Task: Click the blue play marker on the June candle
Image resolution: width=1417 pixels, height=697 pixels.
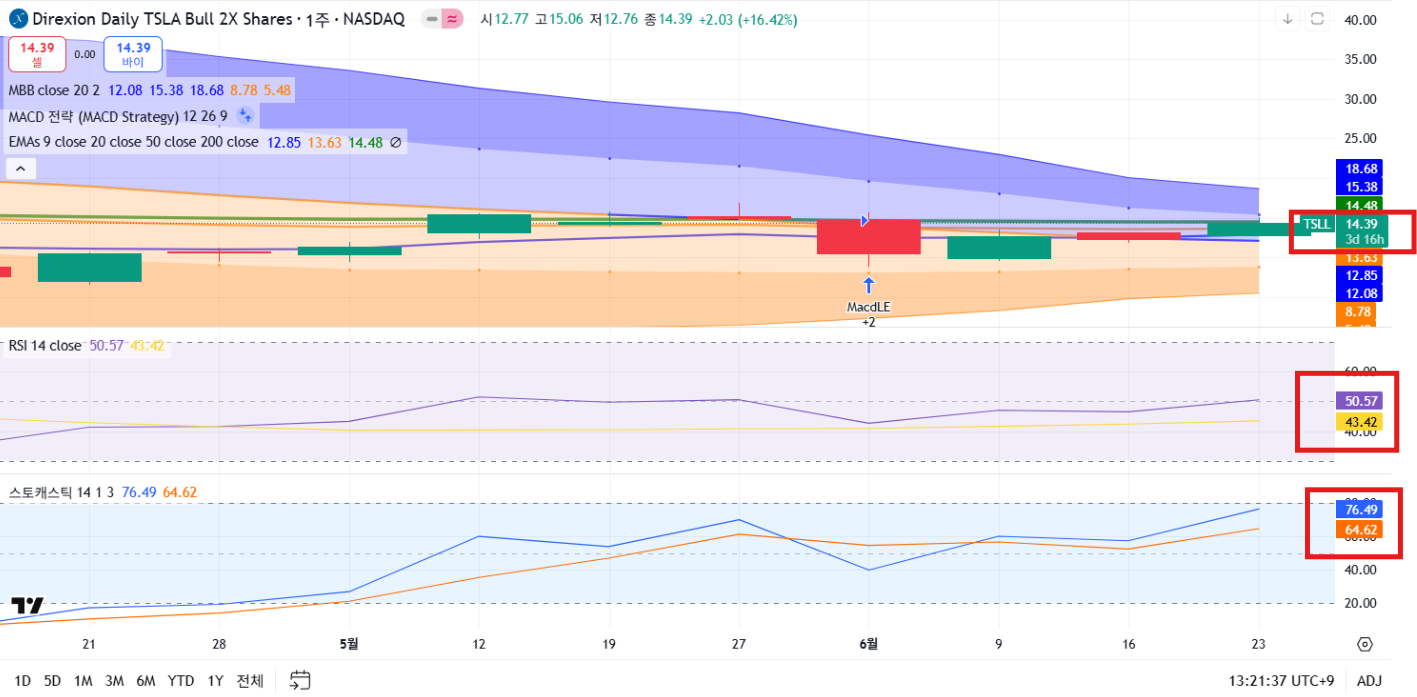Action: coord(865,219)
